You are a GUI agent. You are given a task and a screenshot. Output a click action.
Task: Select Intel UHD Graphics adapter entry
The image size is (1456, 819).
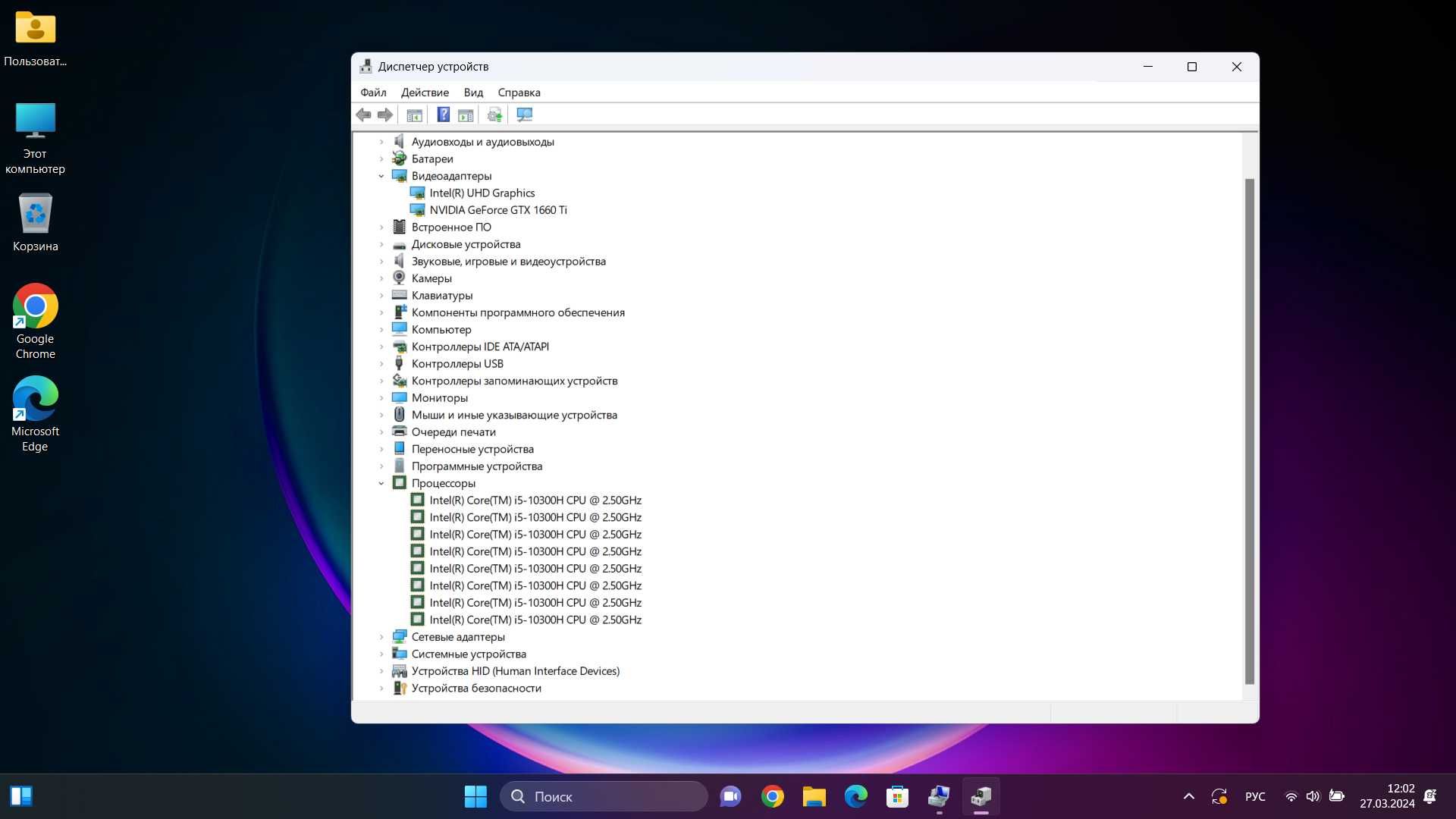tap(481, 192)
